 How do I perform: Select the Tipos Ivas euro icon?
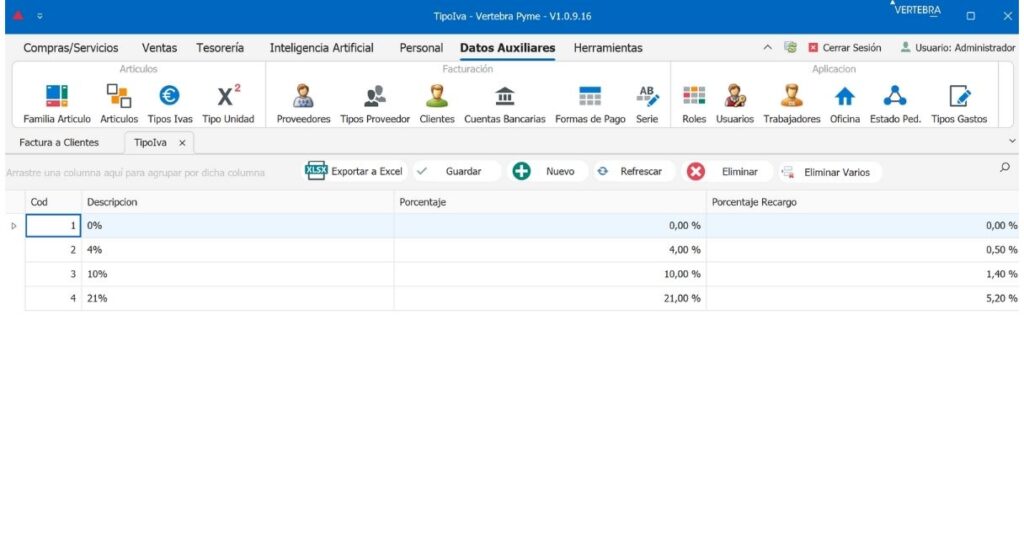coord(170,104)
